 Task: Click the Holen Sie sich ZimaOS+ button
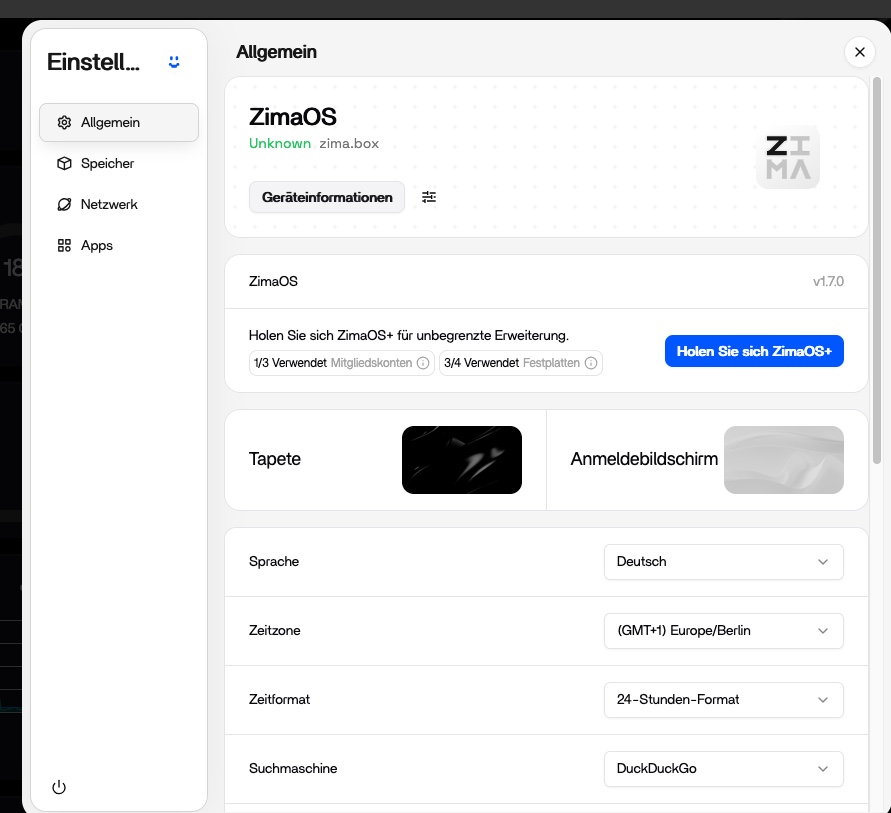tap(754, 351)
